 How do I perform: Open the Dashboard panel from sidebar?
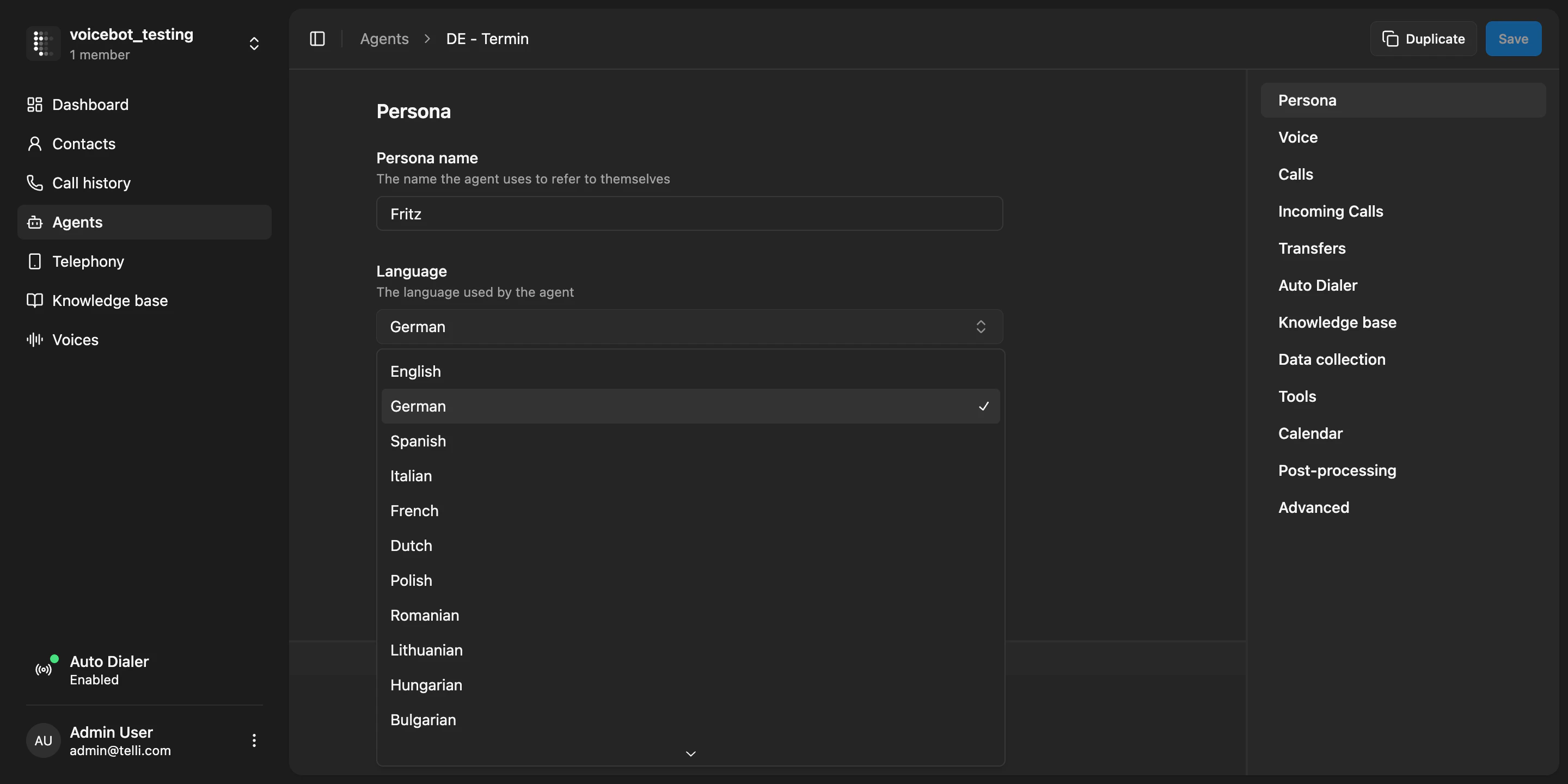(90, 104)
